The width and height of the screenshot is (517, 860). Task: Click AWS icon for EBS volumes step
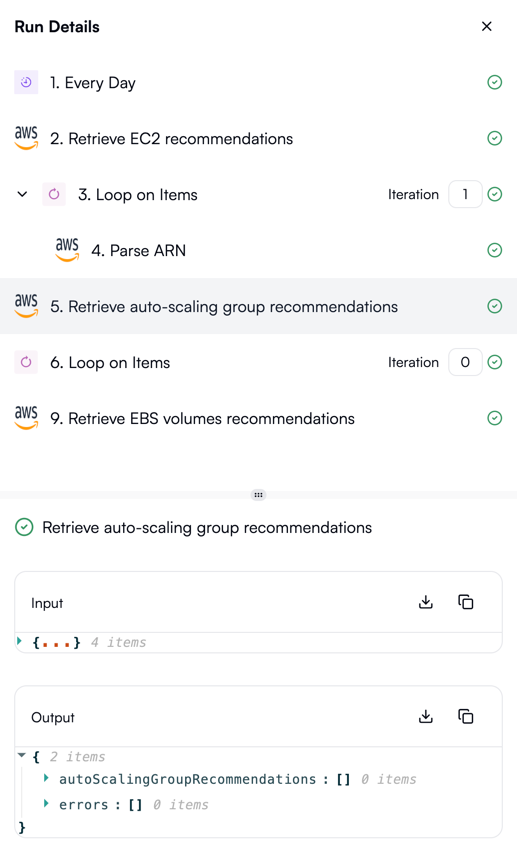tap(26, 418)
